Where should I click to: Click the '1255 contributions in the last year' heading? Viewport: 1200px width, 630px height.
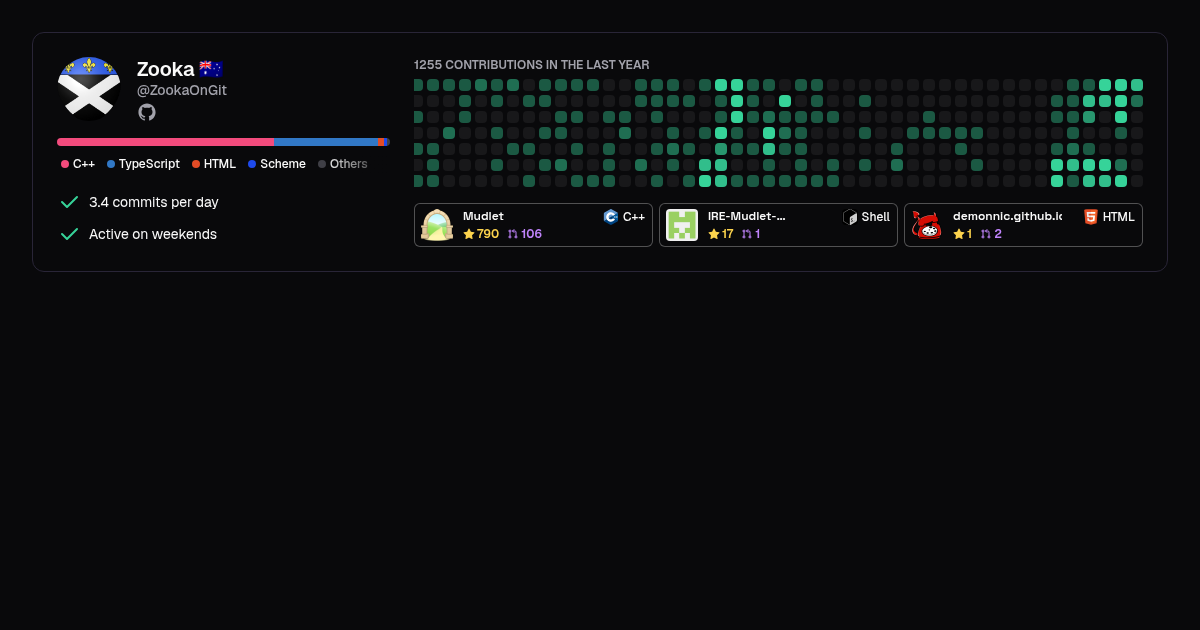pyautogui.click(x=532, y=65)
